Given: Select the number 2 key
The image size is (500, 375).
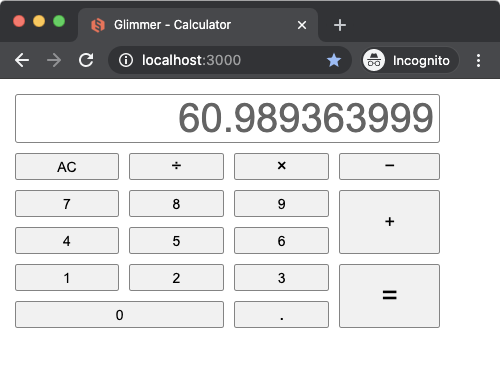Looking at the screenshot, I should (x=176, y=278).
